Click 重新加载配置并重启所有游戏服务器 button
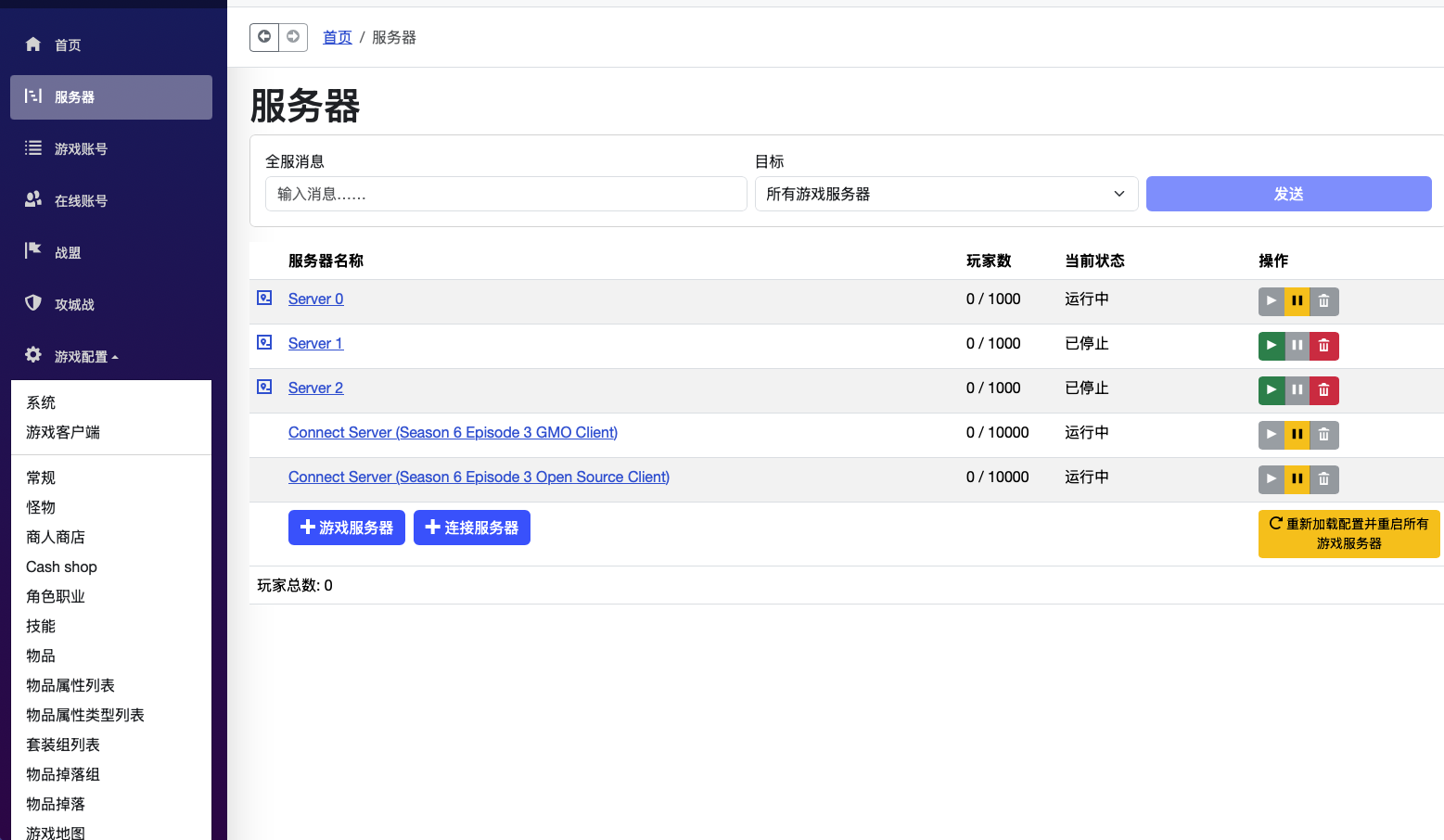The image size is (1444, 840). pyautogui.click(x=1349, y=534)
